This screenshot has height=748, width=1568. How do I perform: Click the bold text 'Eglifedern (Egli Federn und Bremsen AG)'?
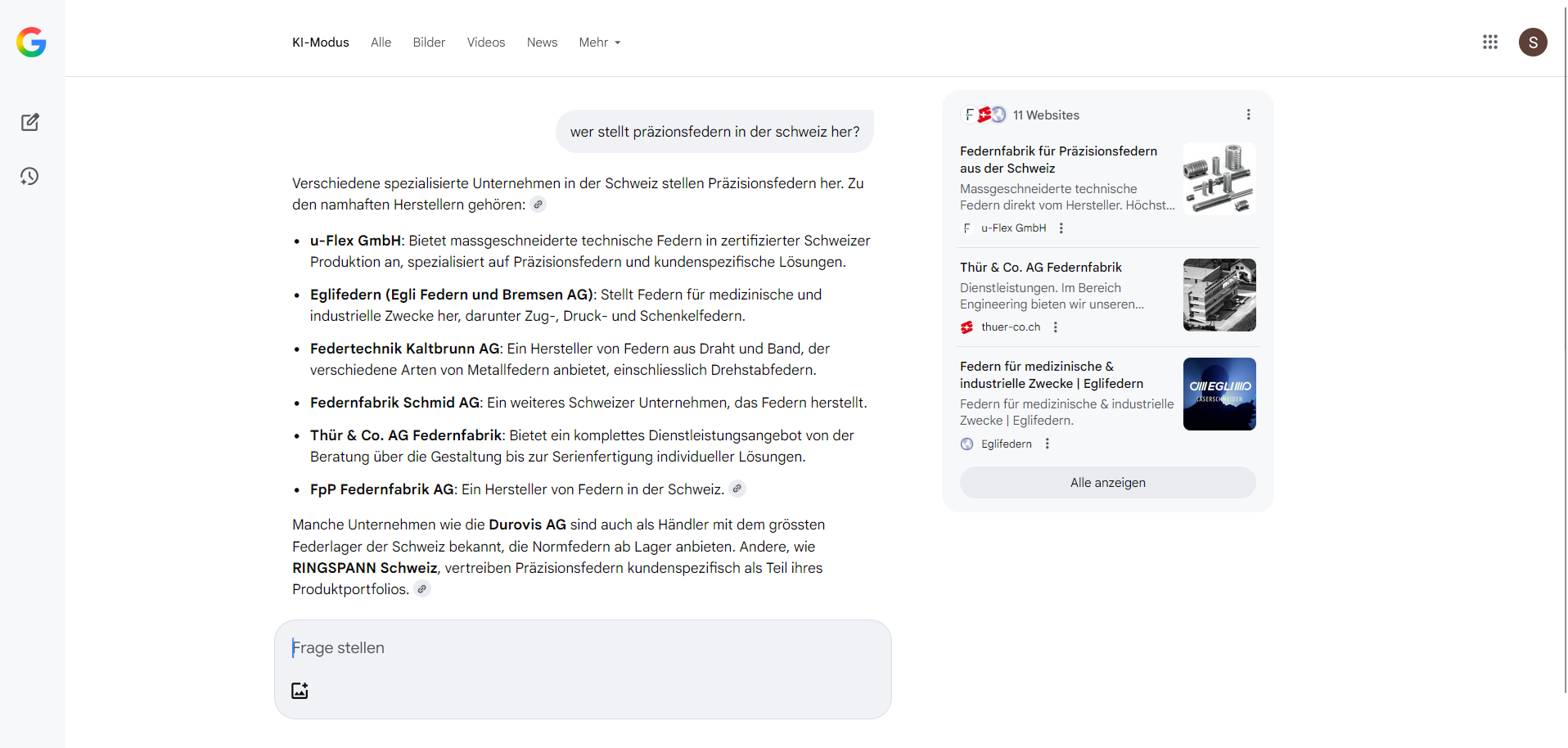(452, 295)
